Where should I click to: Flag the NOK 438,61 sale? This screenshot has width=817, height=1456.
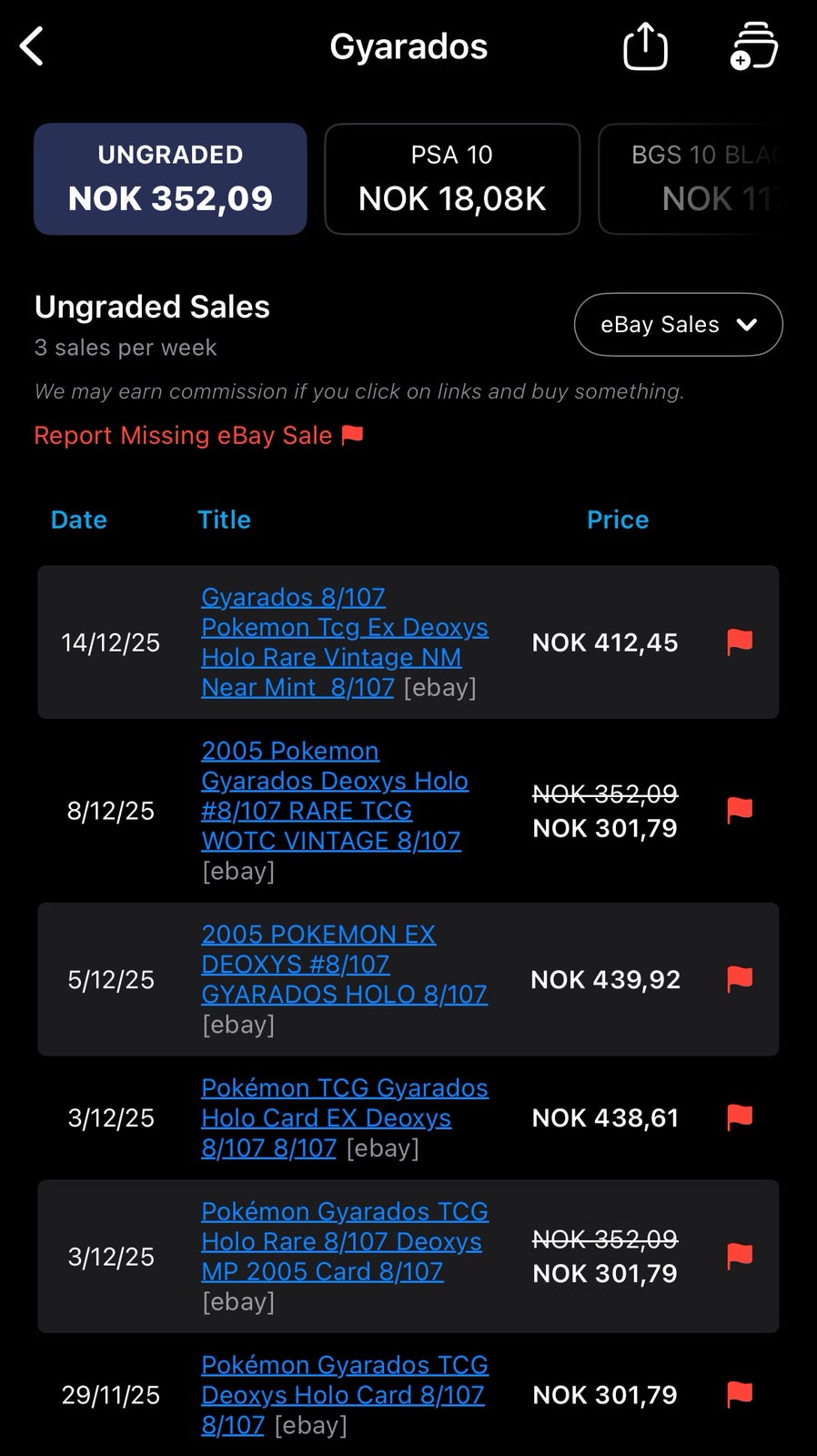pyautogui.click(x=740, y=1117)
